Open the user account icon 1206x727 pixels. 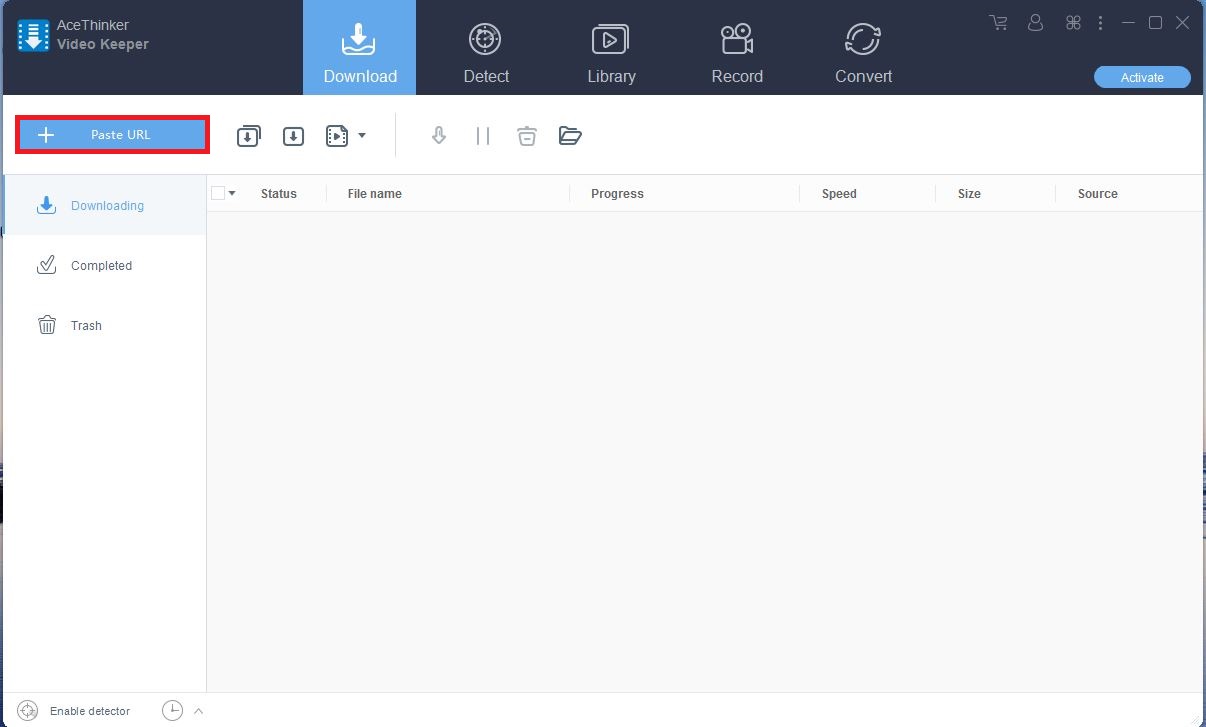pyautogui.click(x=1035, y=22)
